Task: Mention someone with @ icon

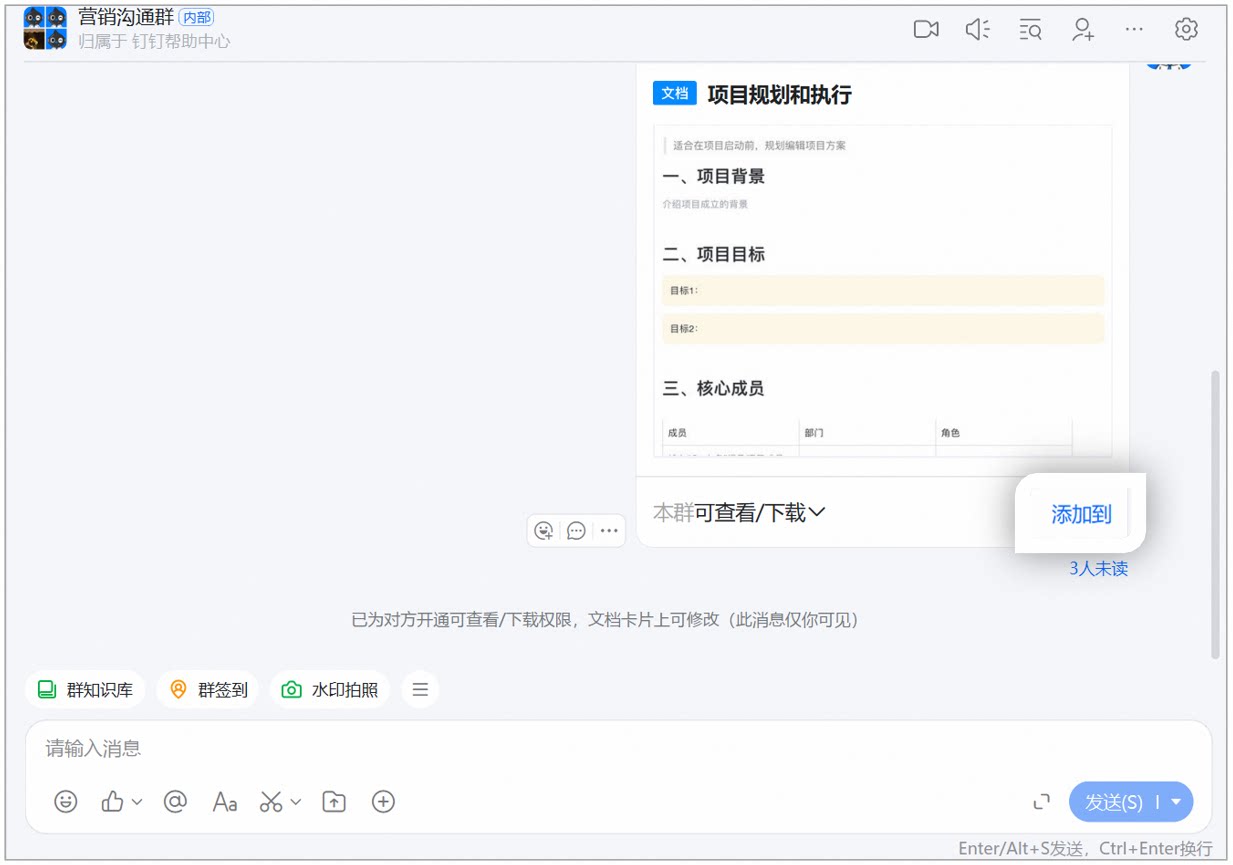Action: pos(175,801)
